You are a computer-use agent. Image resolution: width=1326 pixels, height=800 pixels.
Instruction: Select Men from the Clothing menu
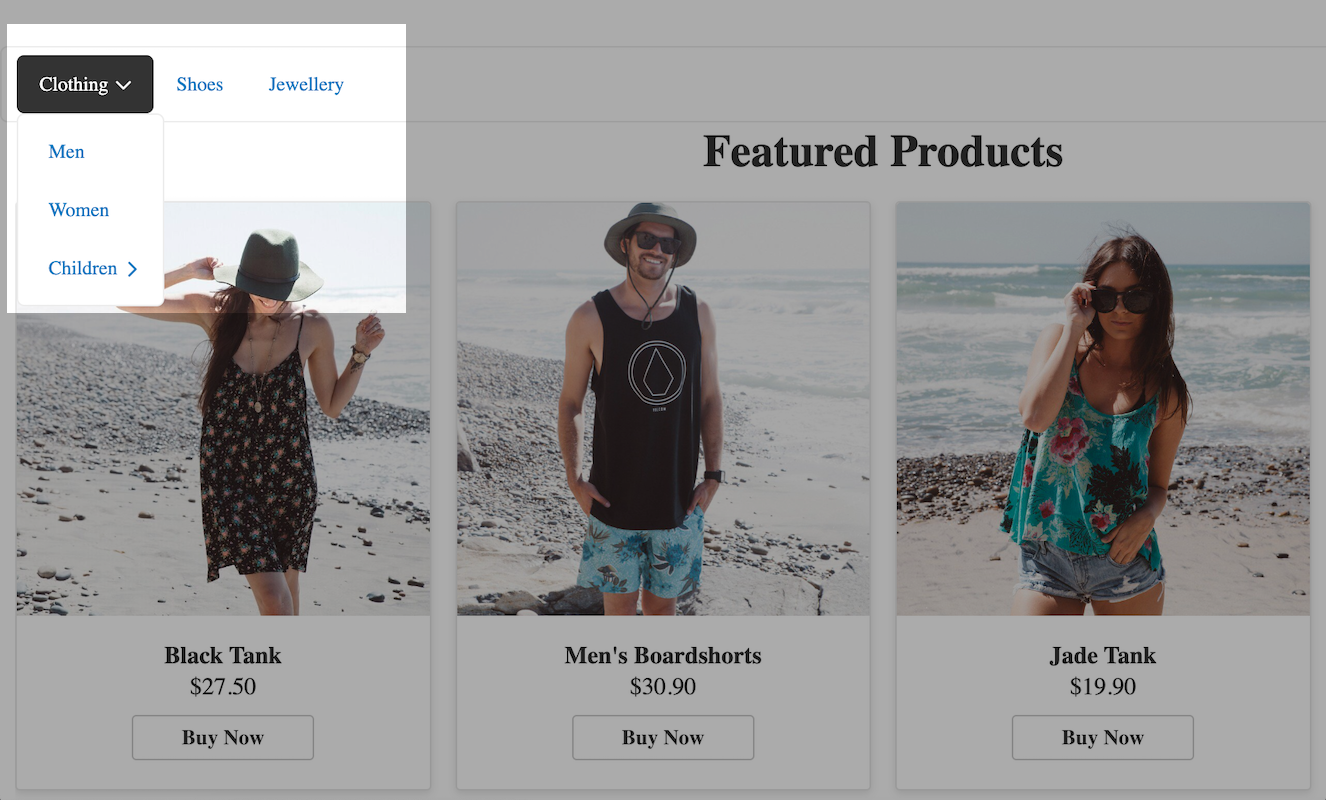click(66, 151)
